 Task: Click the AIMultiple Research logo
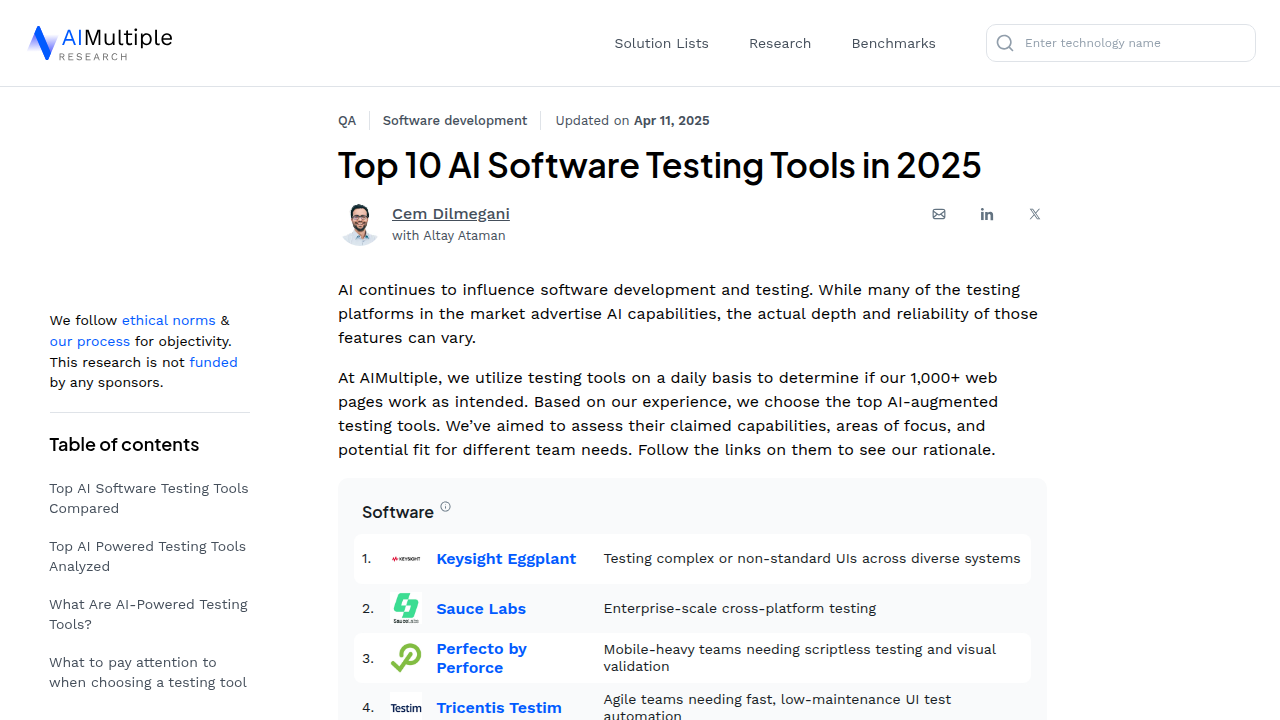click(100, 43)
